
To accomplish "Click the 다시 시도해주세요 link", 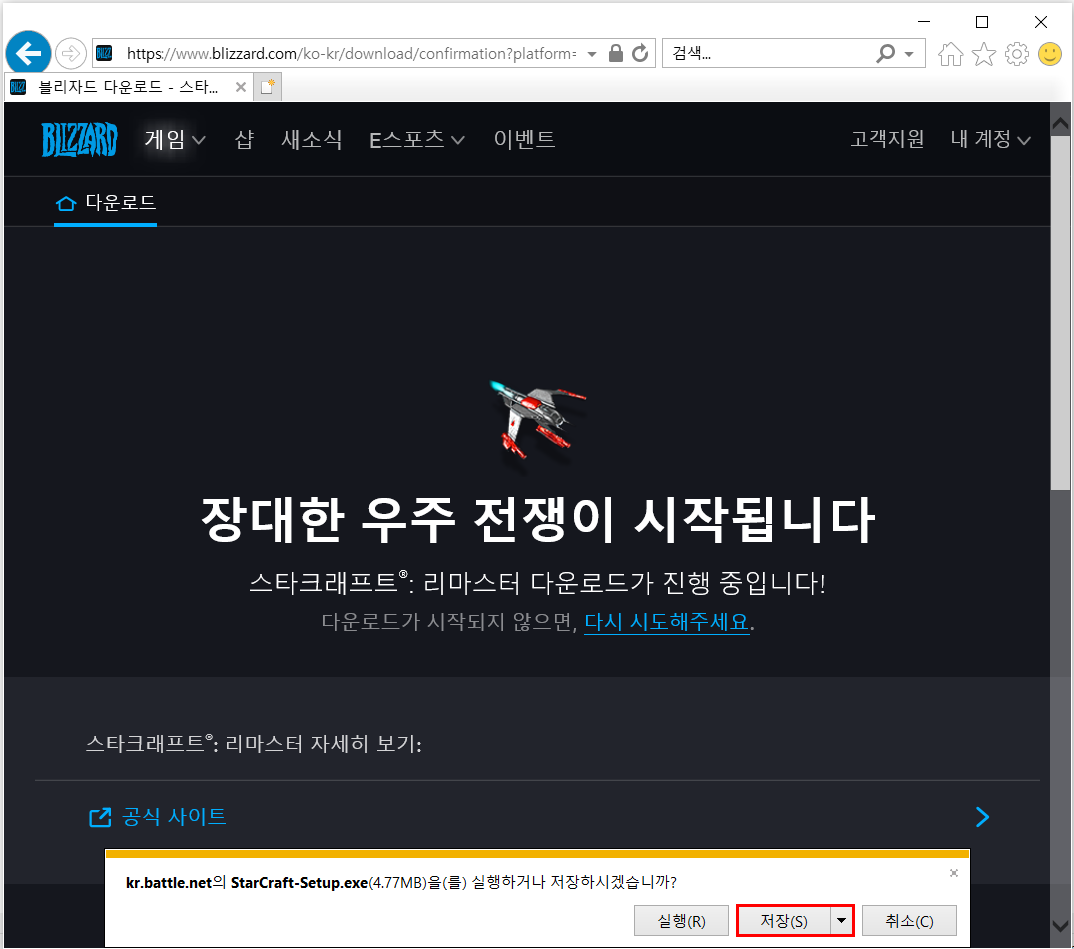I will pyautogui.click(x=666, y=622).
